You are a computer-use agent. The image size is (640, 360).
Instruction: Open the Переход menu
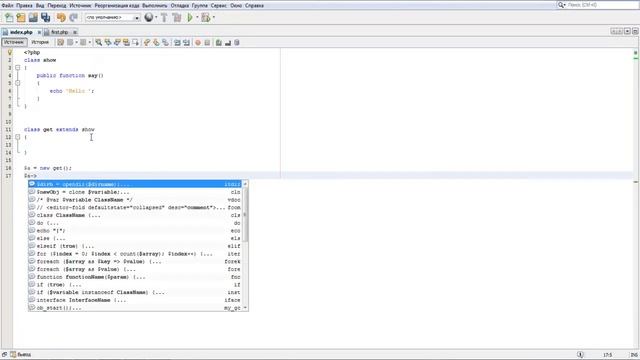[x=57, y=6]
